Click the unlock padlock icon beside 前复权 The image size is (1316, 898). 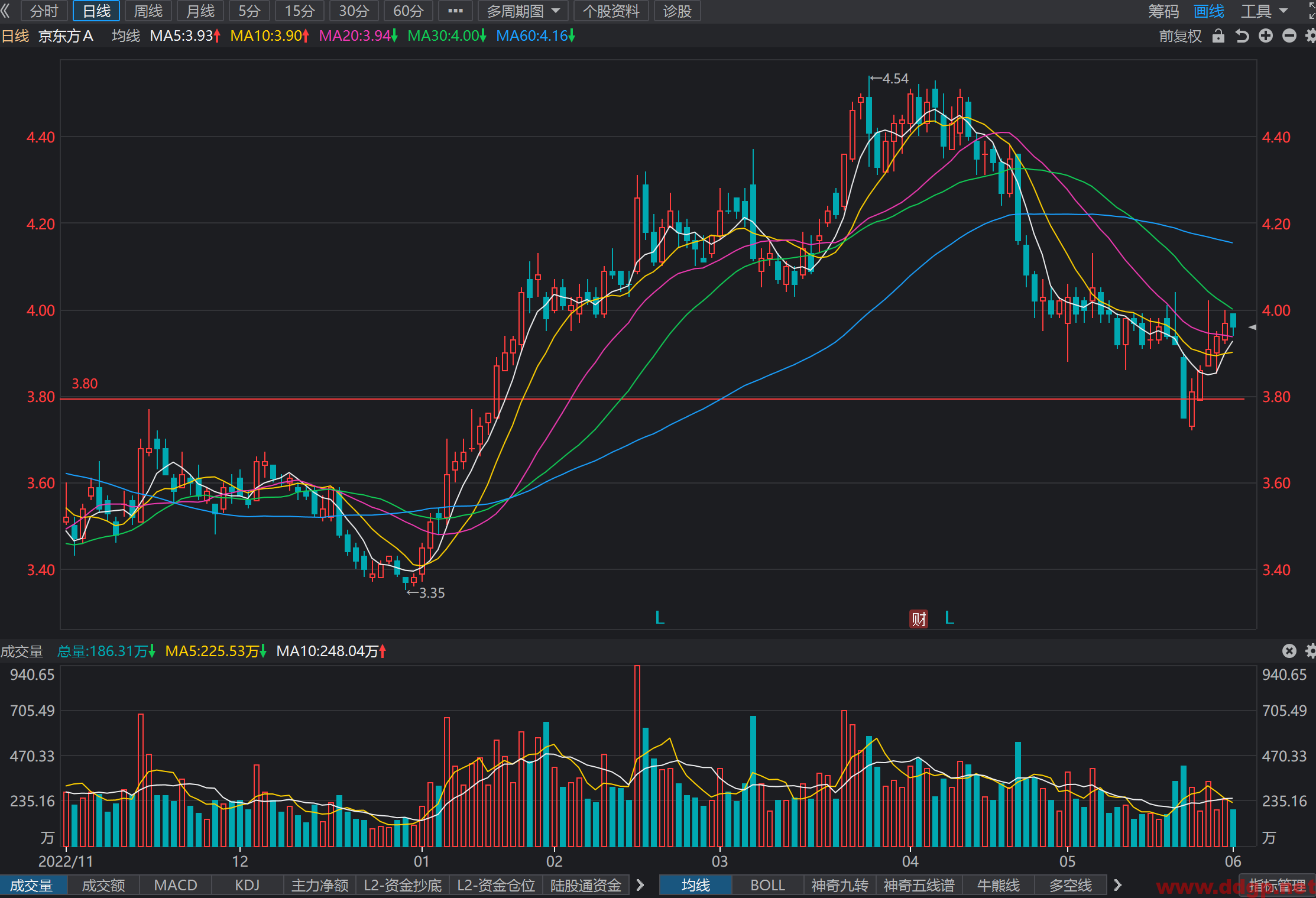point(1218,36)
